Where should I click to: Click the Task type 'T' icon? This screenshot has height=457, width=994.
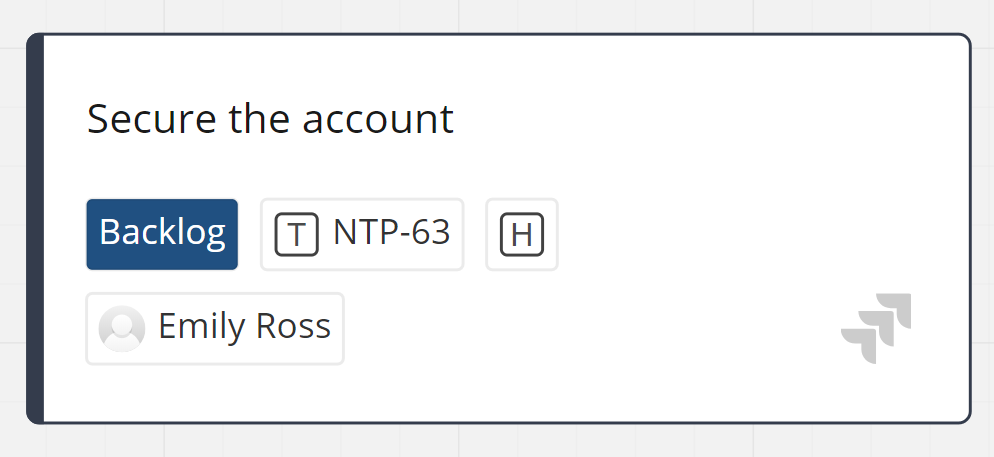pos(296,235)
